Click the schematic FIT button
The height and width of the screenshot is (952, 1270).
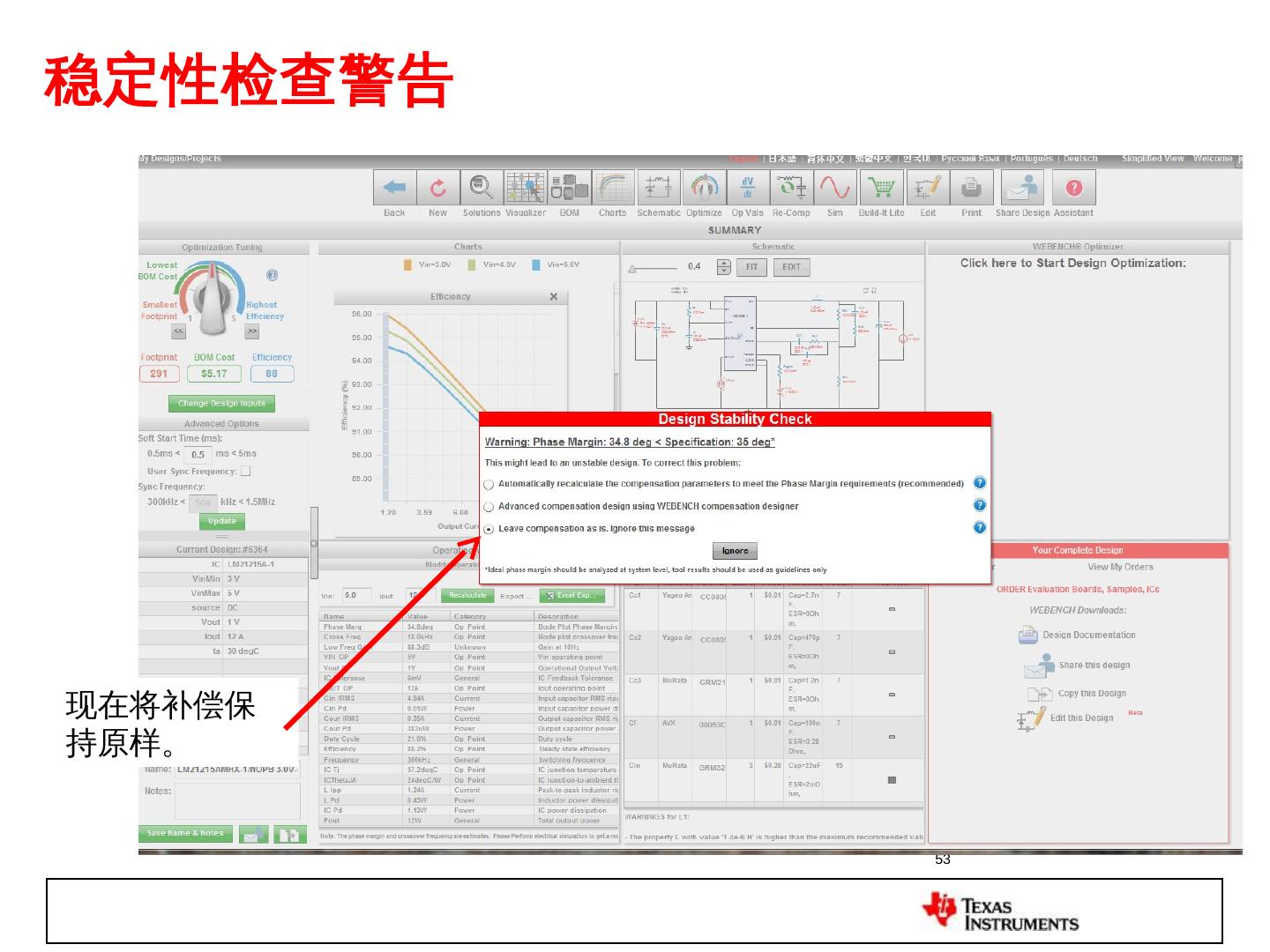pyautogui.click(x=751, y=267)
